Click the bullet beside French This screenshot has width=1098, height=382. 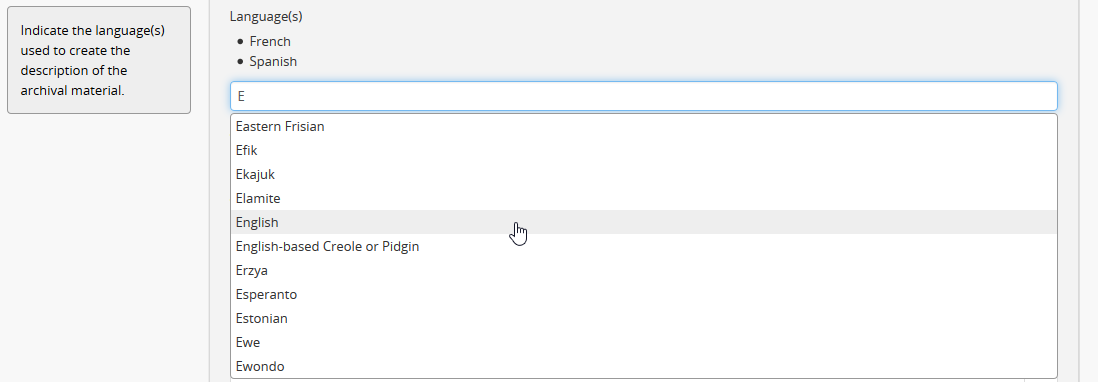(x=241, y=42)
